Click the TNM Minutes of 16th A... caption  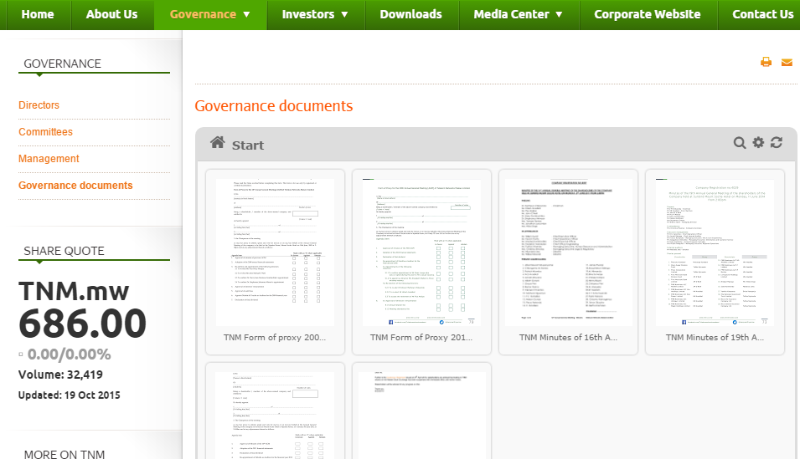click(568, 337)
